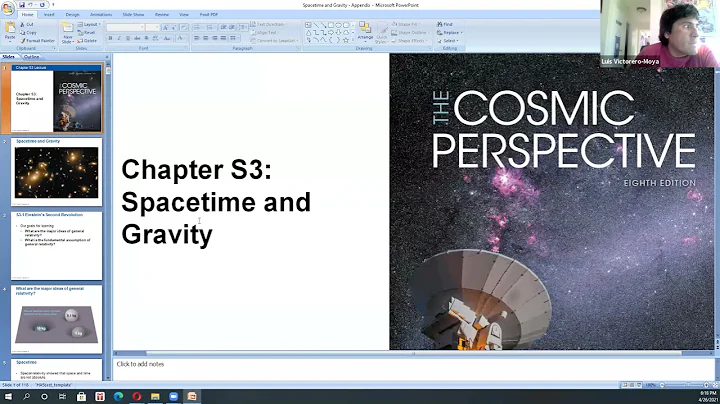
Task: Open Microsoft Edge from taskbar
Action: pyautogui.click(x=118, y=396)
